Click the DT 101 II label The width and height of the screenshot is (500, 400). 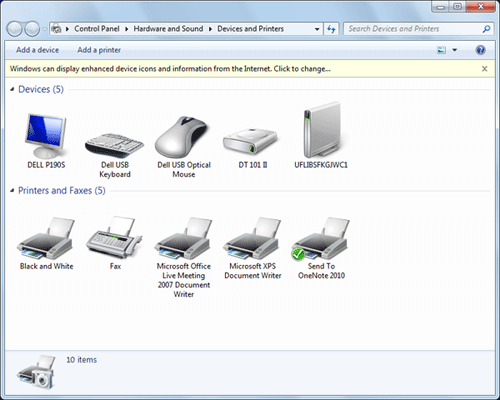click(253, 165)
